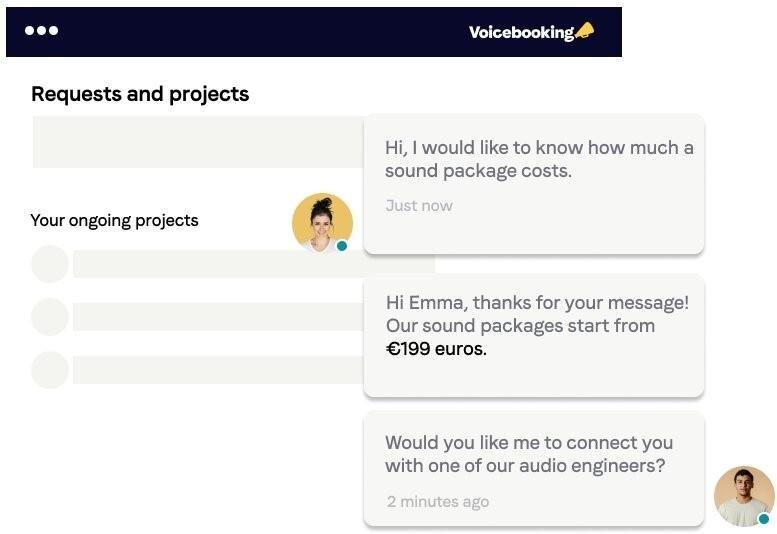Viewport: 777px width, 534px height.
Task: Click the first project's round placeholder icon
Action: (x=50, y=264)
